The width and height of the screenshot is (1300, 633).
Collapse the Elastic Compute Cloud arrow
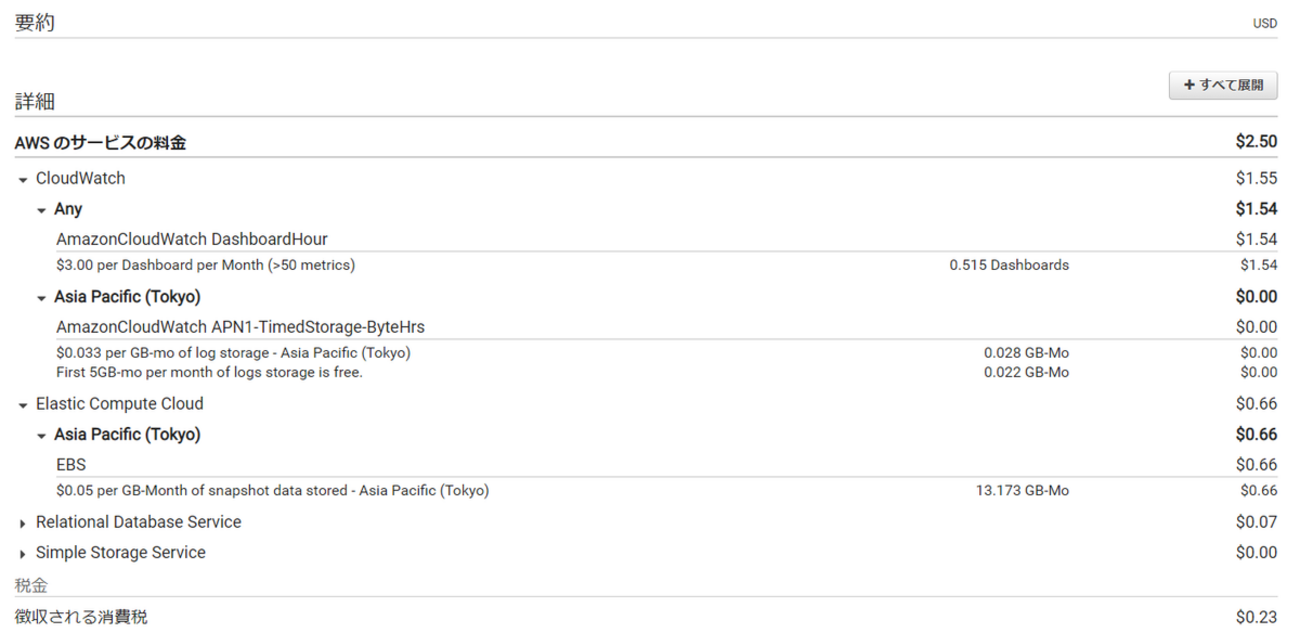pos(23,405)
